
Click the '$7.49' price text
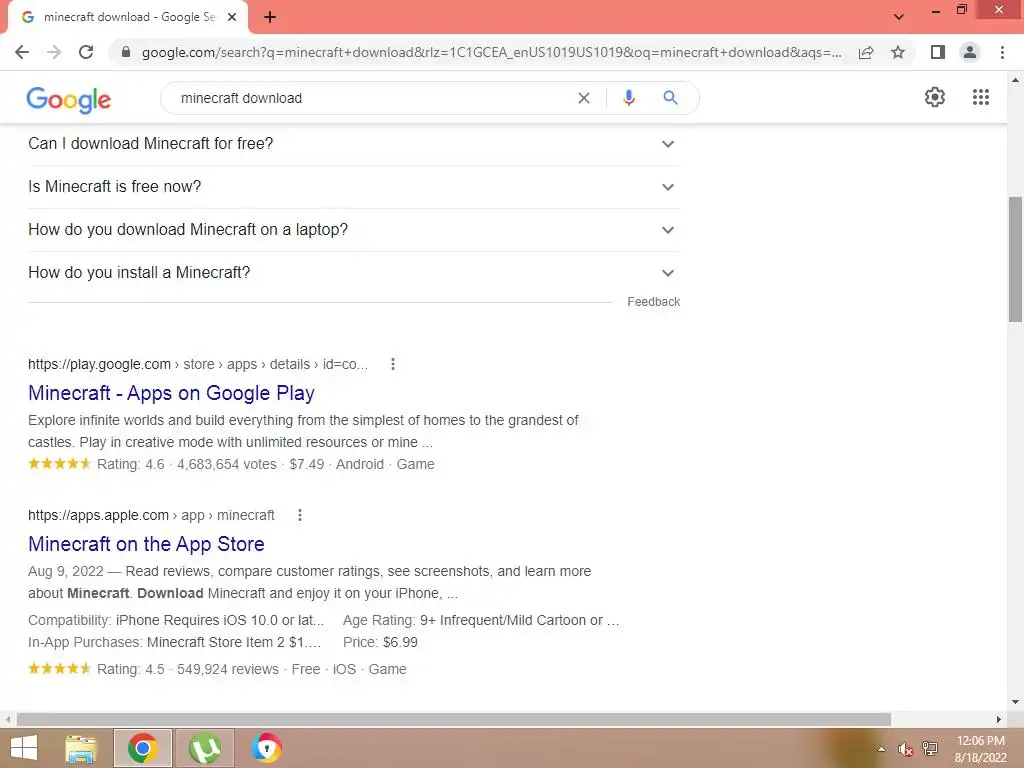click(307, 464)
